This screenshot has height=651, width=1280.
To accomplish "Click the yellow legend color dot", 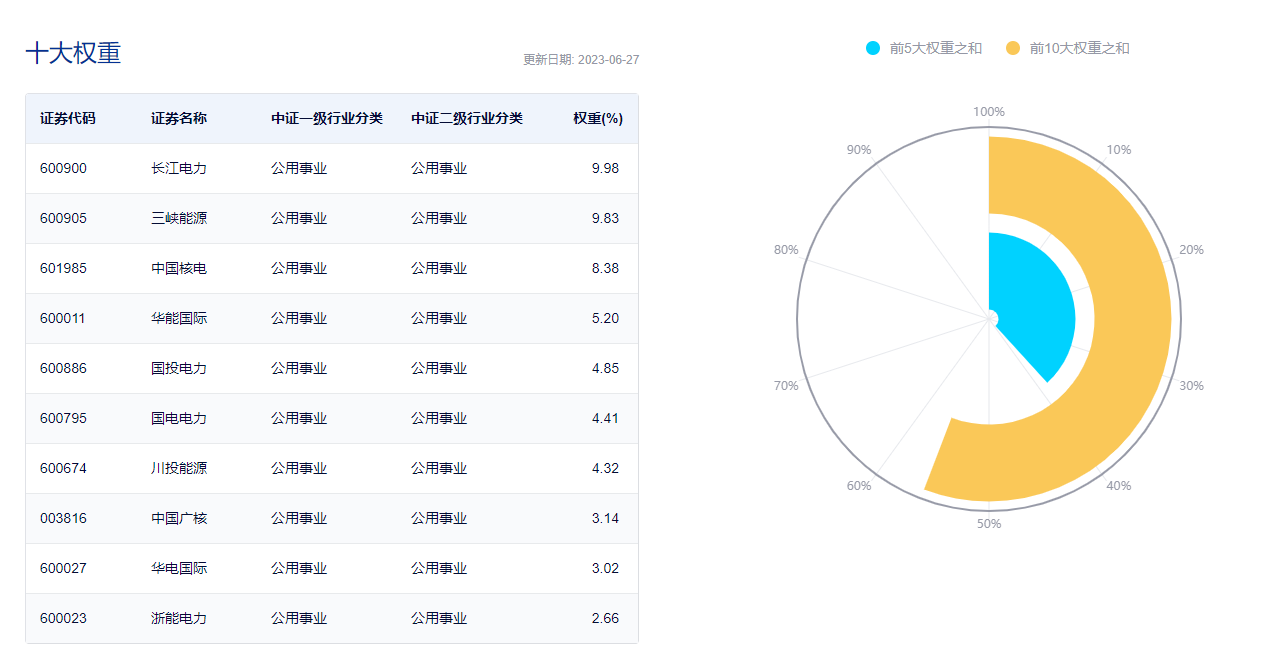I will 1013,48.
